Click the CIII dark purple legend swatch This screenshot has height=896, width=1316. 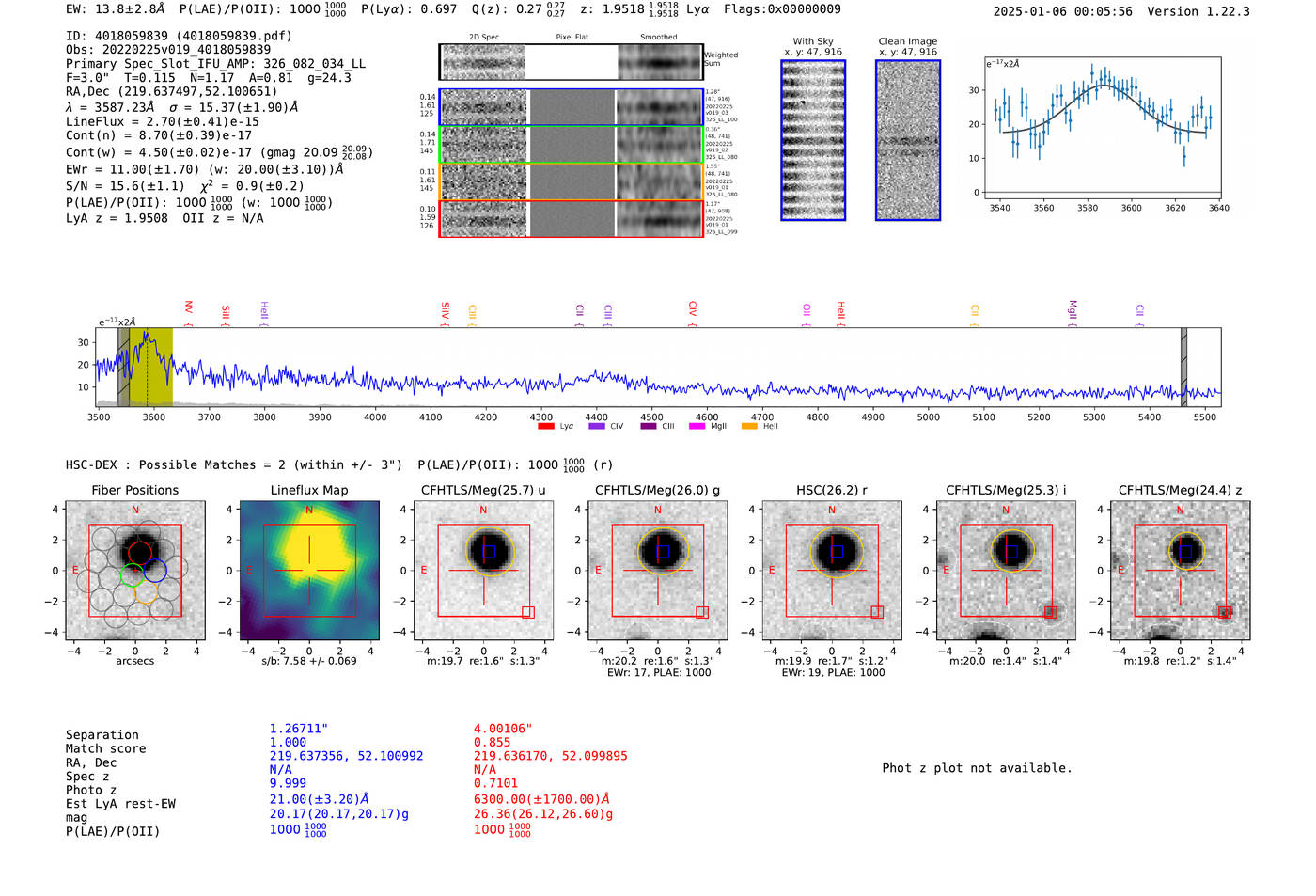[x=649, y=426]
